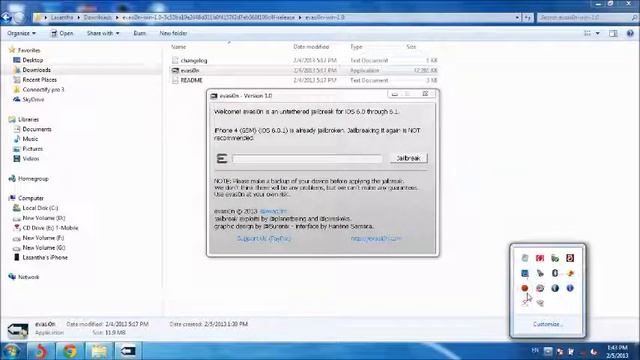This screenshot has width=640, height=360.
Task: Click the evasi0n jailbreak progress bar
Action: 307,158
